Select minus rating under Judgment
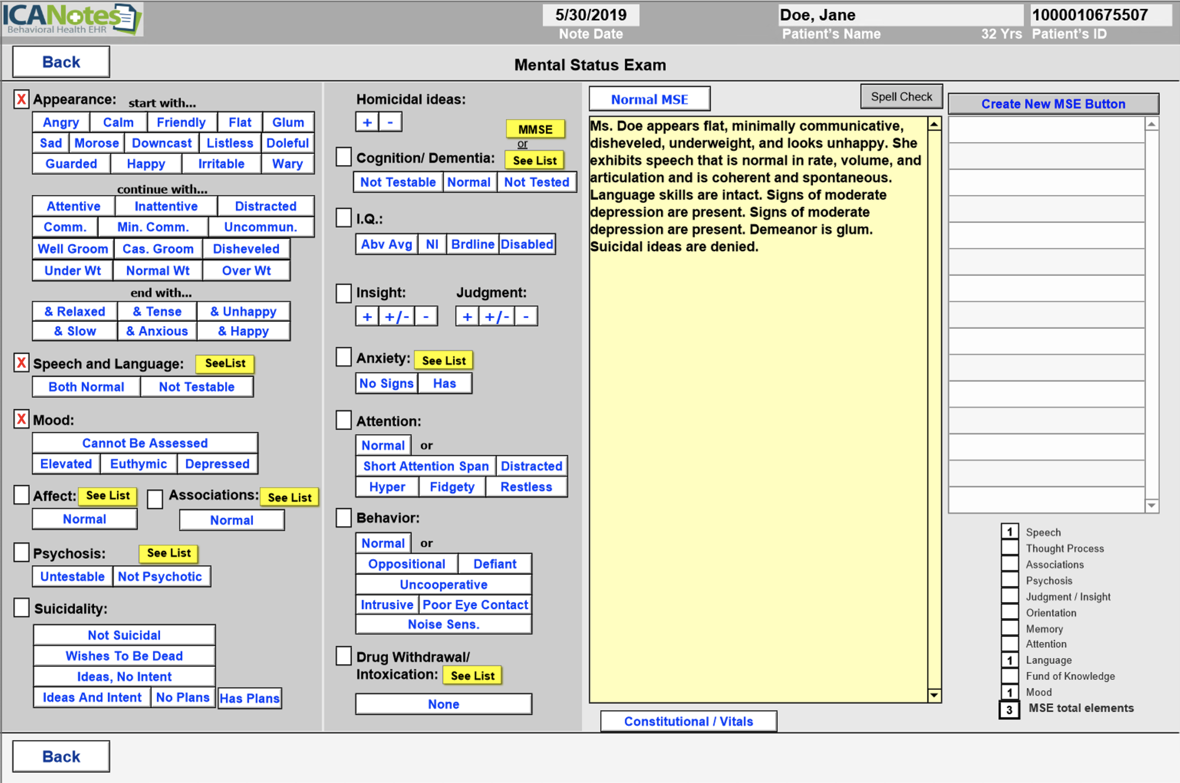Viewport: 1180px width, 783px height. point(526,316)
